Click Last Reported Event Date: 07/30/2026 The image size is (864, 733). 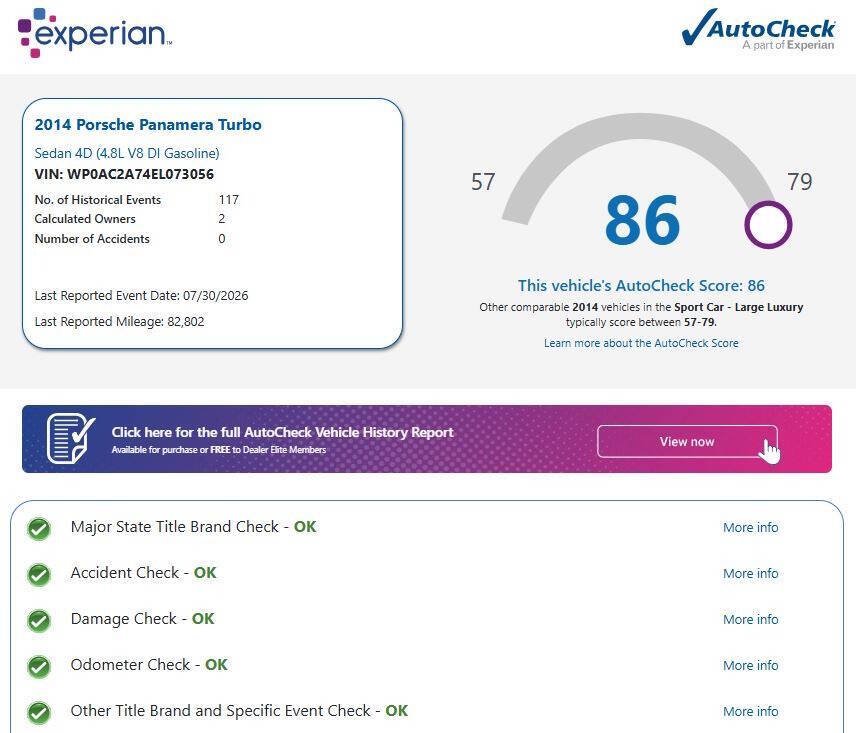(141, 295)
